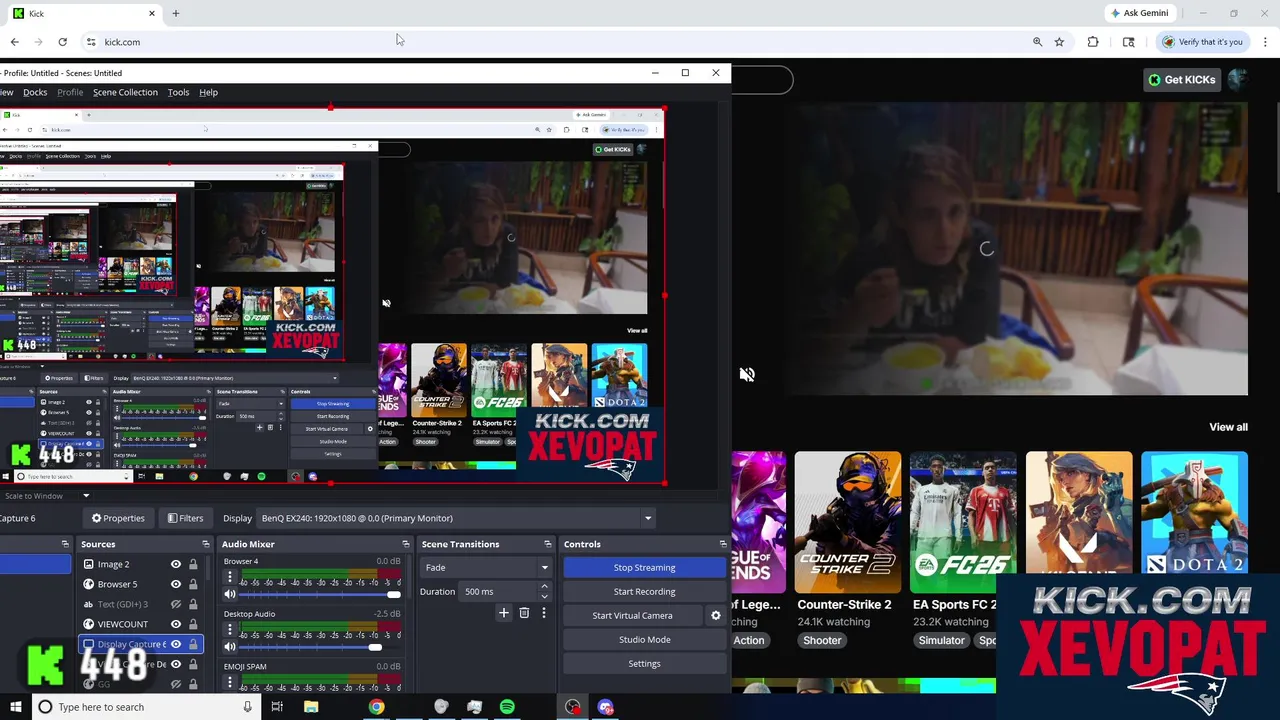Screen dimensions: 1280x720
Task: Toggle the lock on the VIEWCOUNT source
Action: pos(193,624)
